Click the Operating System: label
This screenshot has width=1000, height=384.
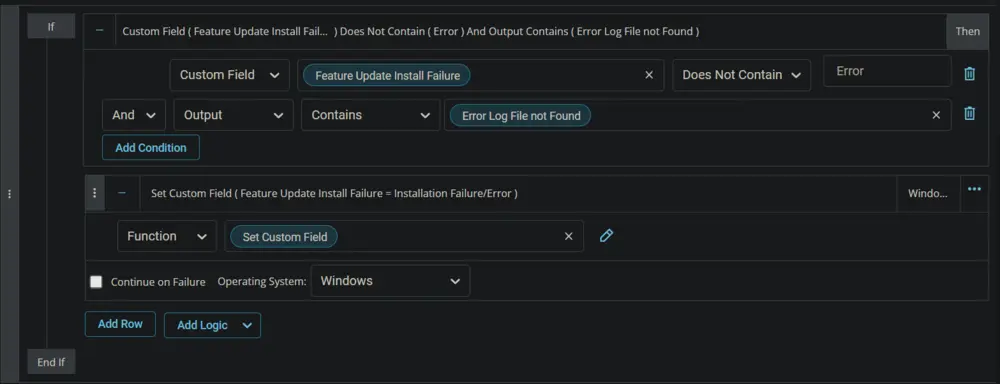[262, 282]
